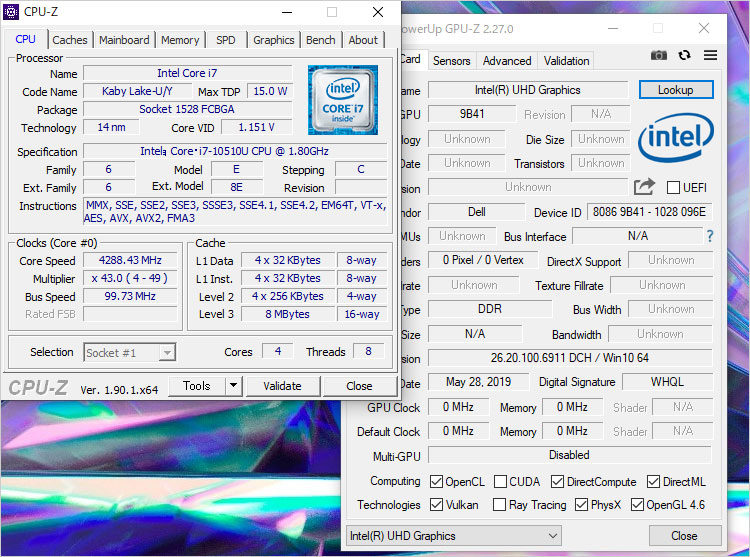Toggle the DirectCompute checkbox
Image resolution: width=750 pixels, height=557 pixels.
point(557,481)
